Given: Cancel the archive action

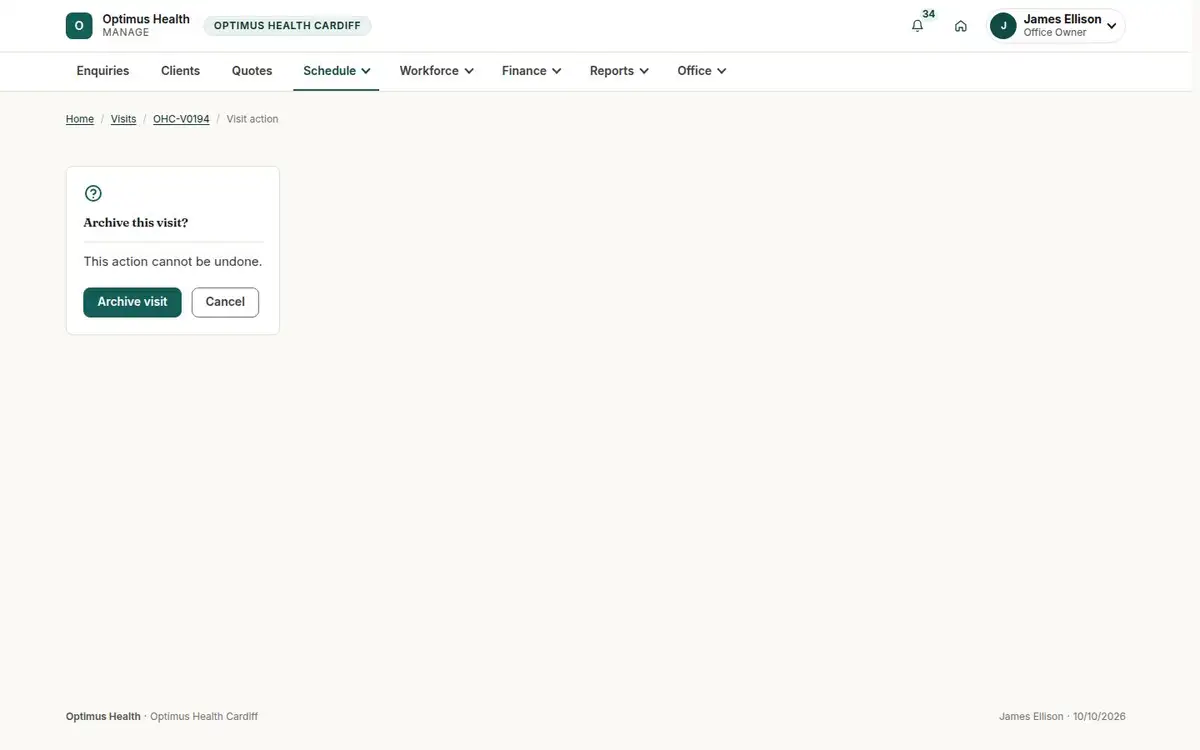Looking at the screenshot, I should 225,302.
